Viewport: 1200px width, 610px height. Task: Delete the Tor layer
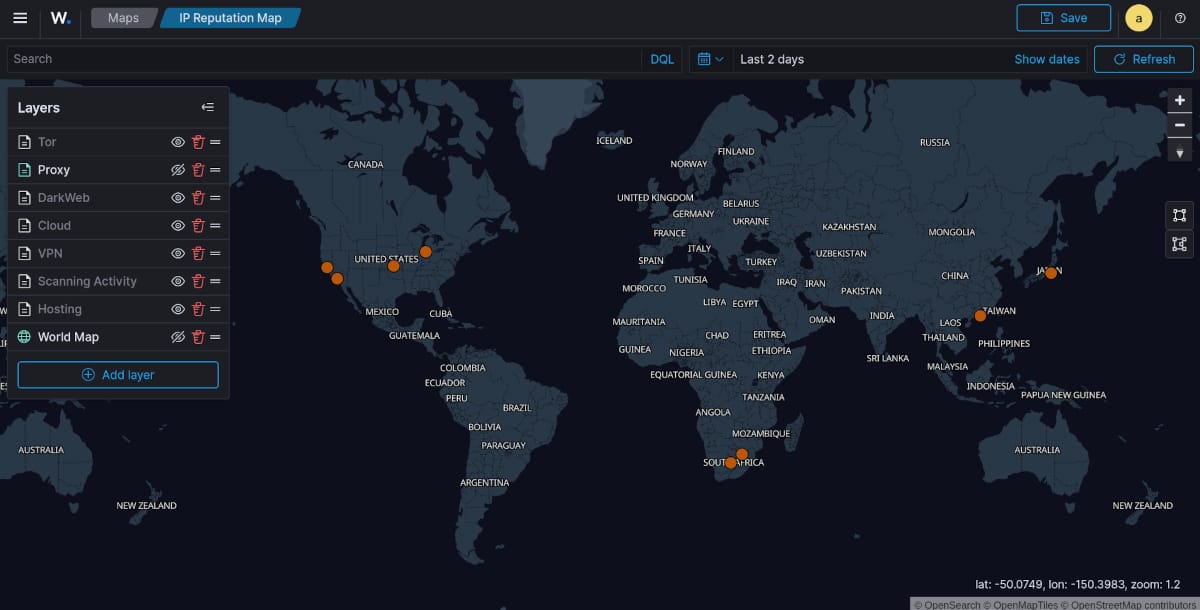click(x=198, y=142)
